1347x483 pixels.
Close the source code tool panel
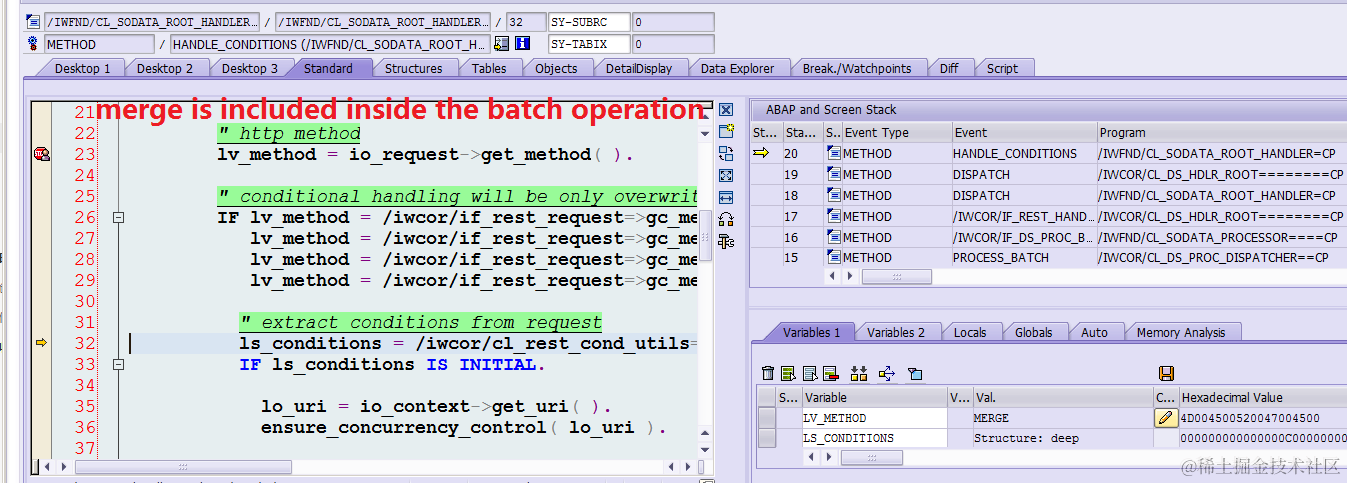pos(727,110)
